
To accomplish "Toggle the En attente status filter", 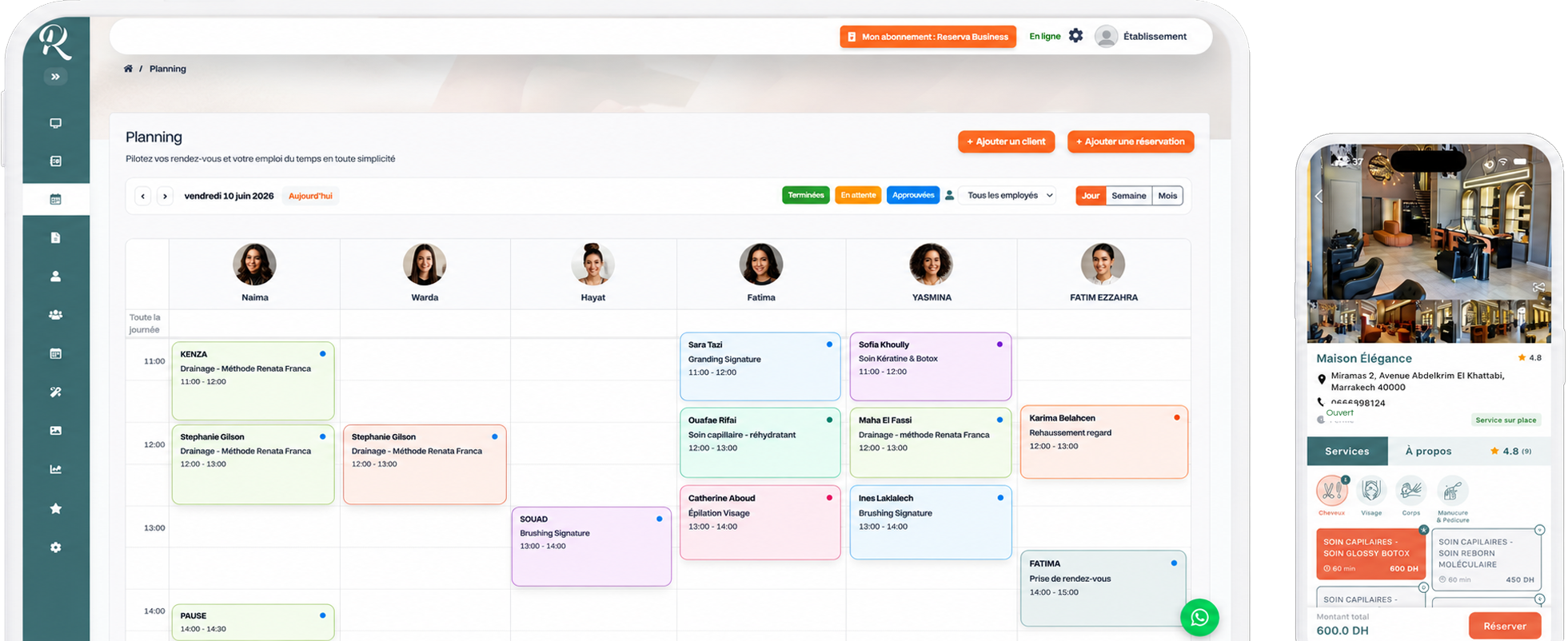I will click(x=858, y=195).
